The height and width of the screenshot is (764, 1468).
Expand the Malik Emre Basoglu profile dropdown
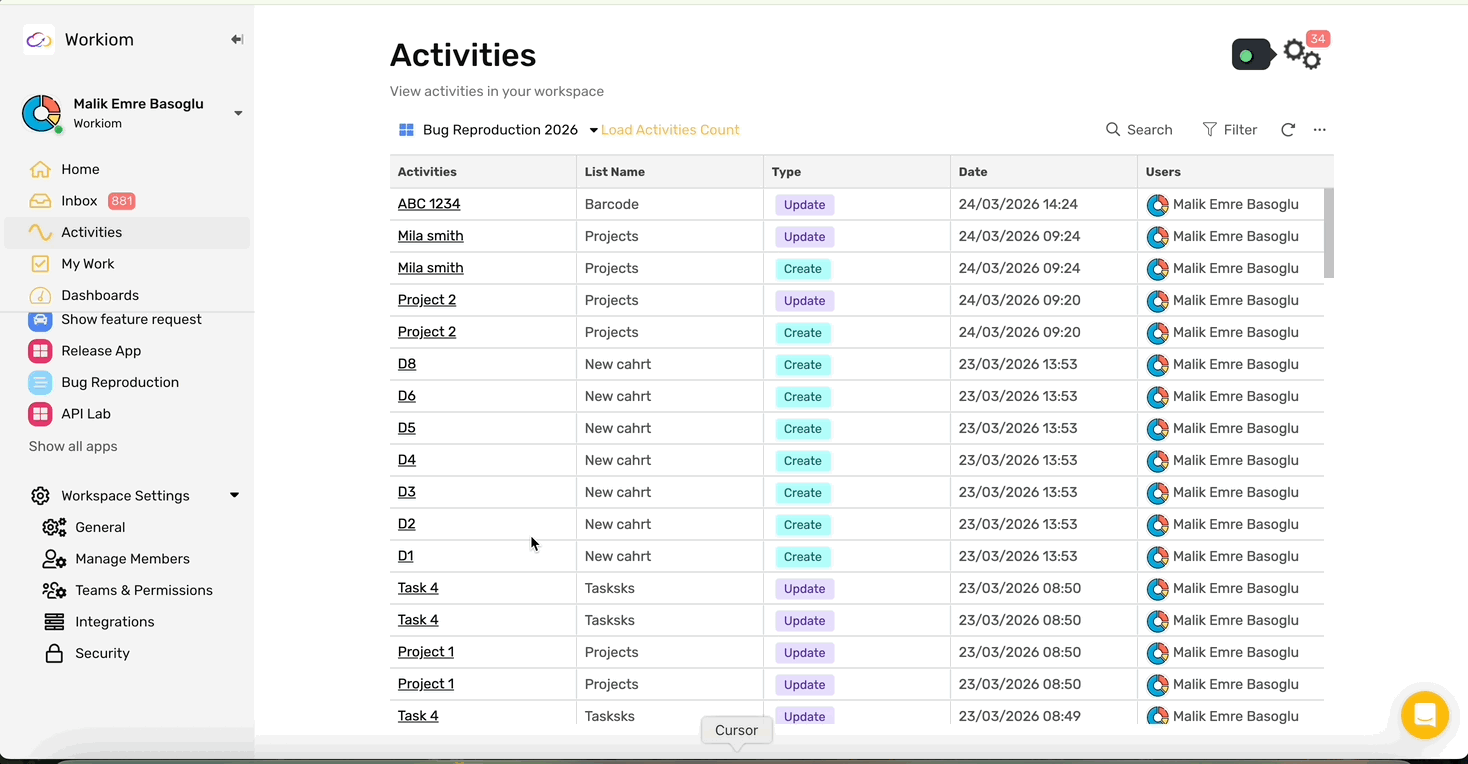coord(238,113)
